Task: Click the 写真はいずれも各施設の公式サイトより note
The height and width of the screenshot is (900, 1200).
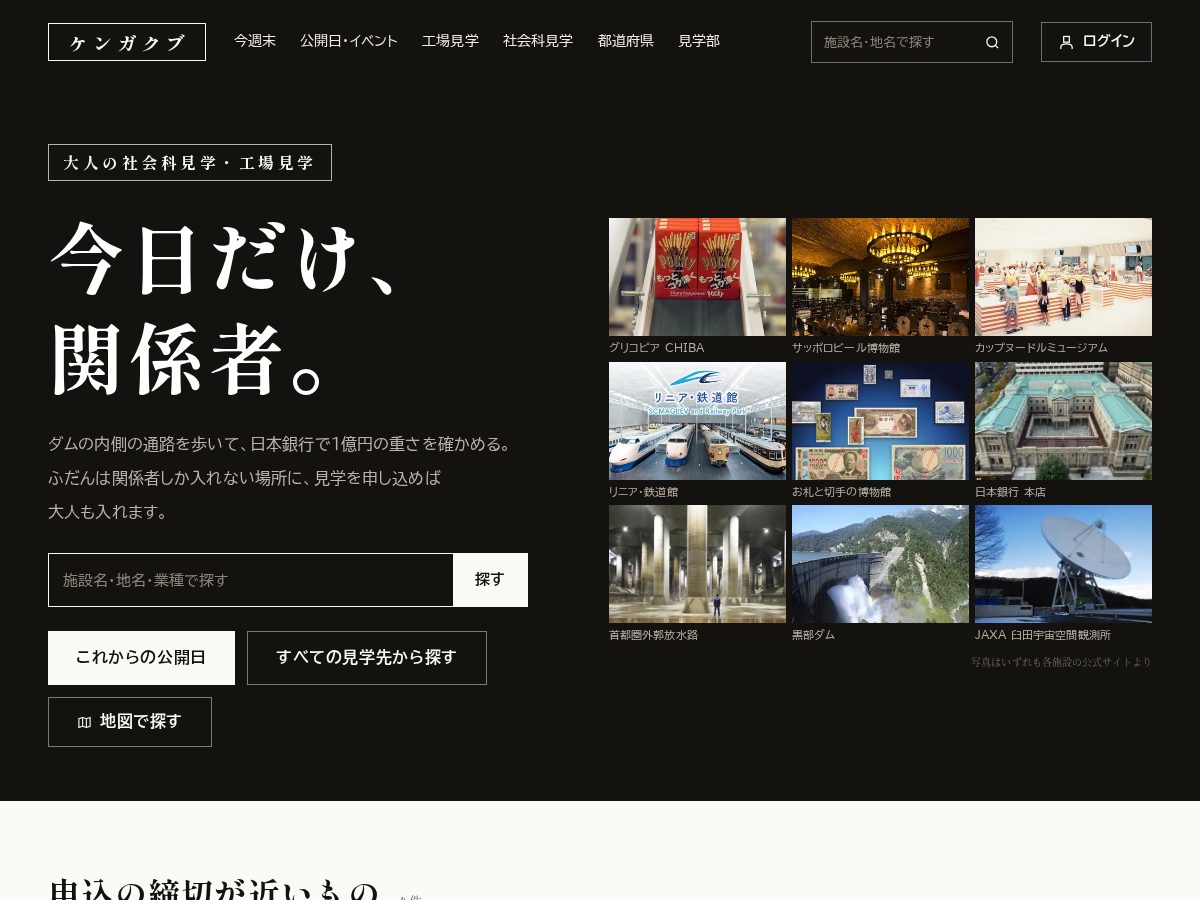Action: (x=1061, y=662)
